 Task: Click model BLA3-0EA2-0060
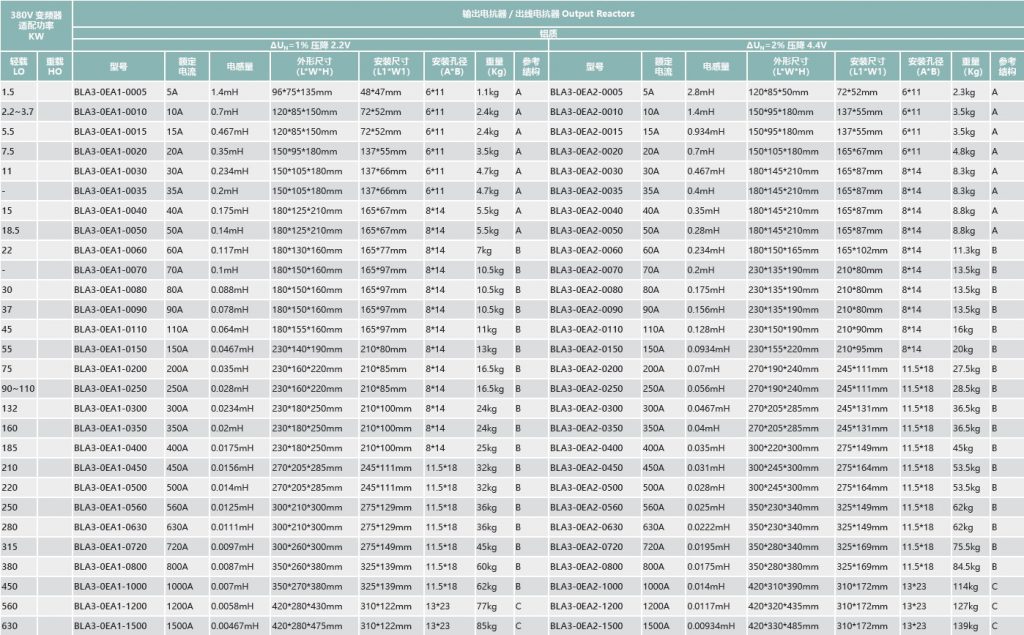[x=586, y=250]
